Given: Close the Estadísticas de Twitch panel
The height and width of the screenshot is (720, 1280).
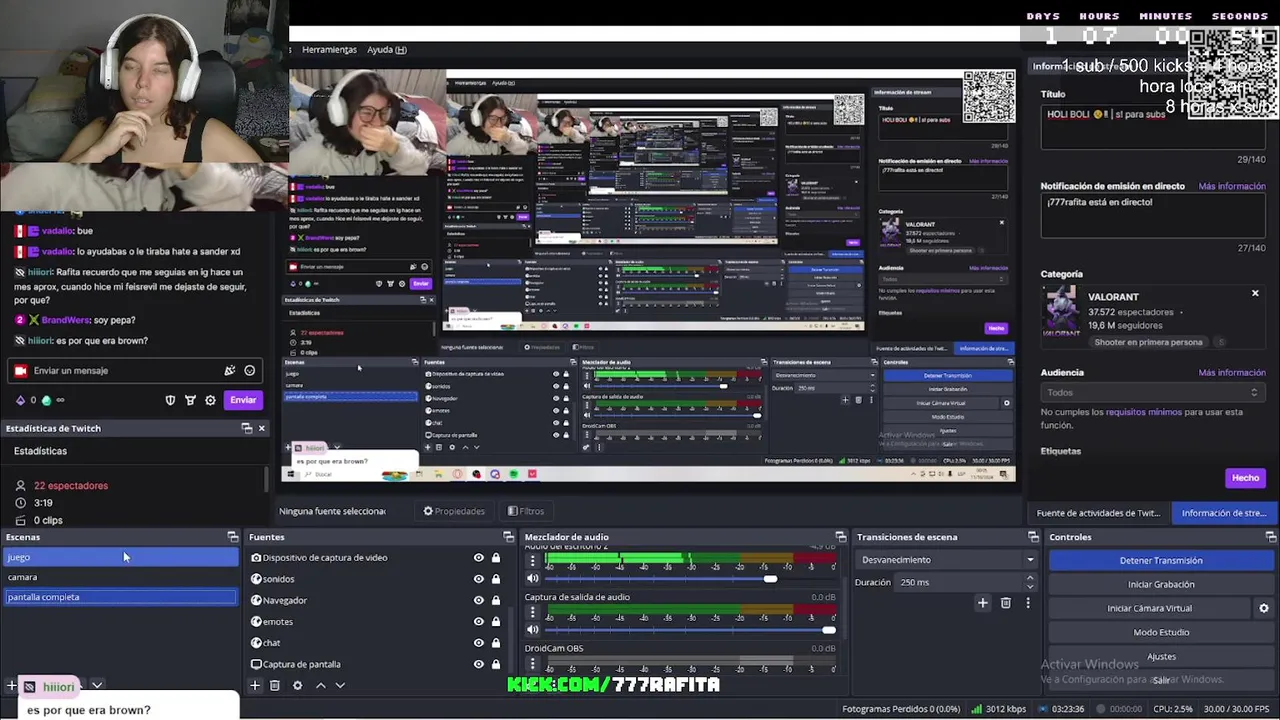Looking at the screenshot, I should pos(262,428).
